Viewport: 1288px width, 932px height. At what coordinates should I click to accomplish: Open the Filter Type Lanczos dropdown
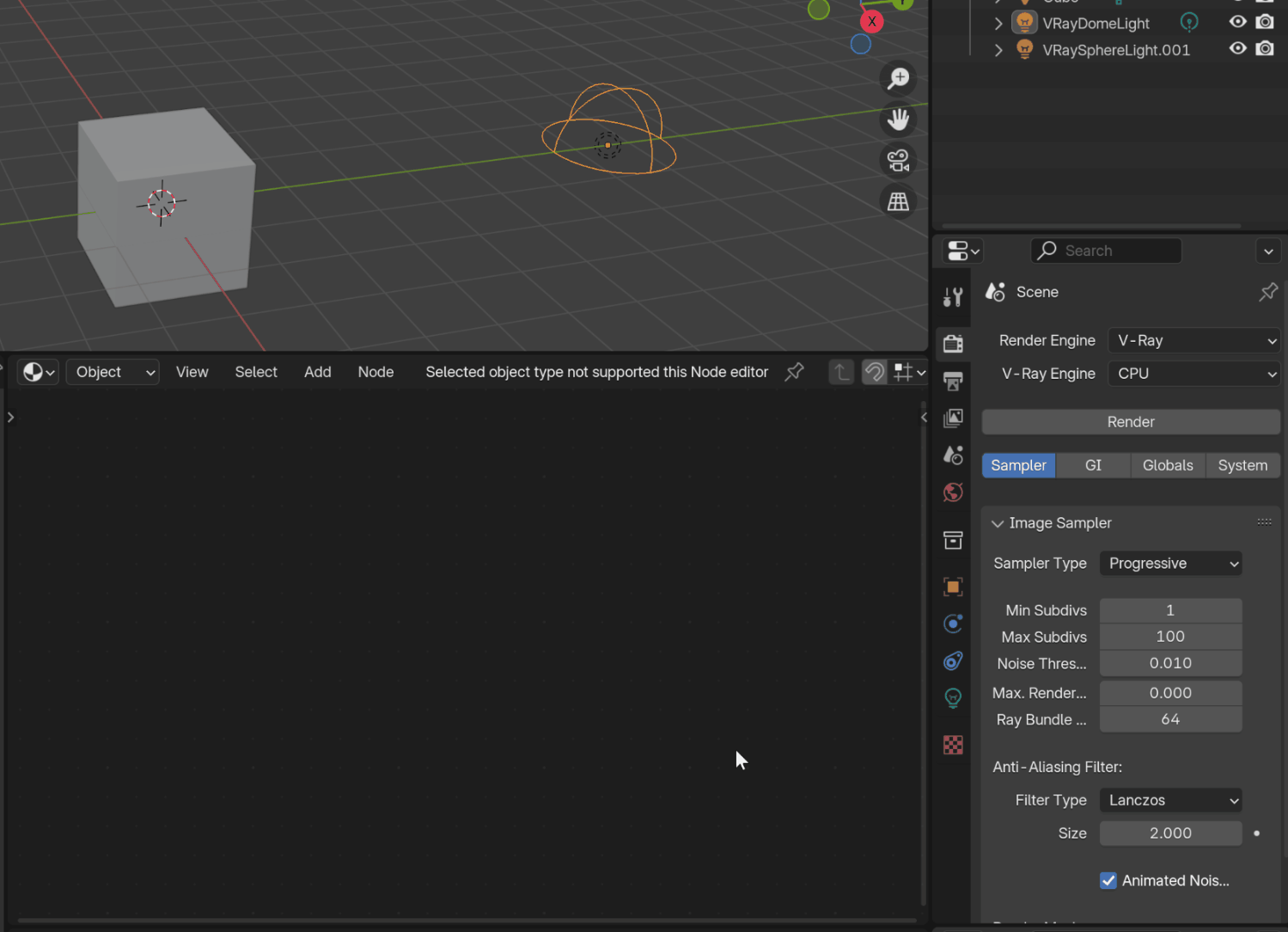pos(1170,801)
